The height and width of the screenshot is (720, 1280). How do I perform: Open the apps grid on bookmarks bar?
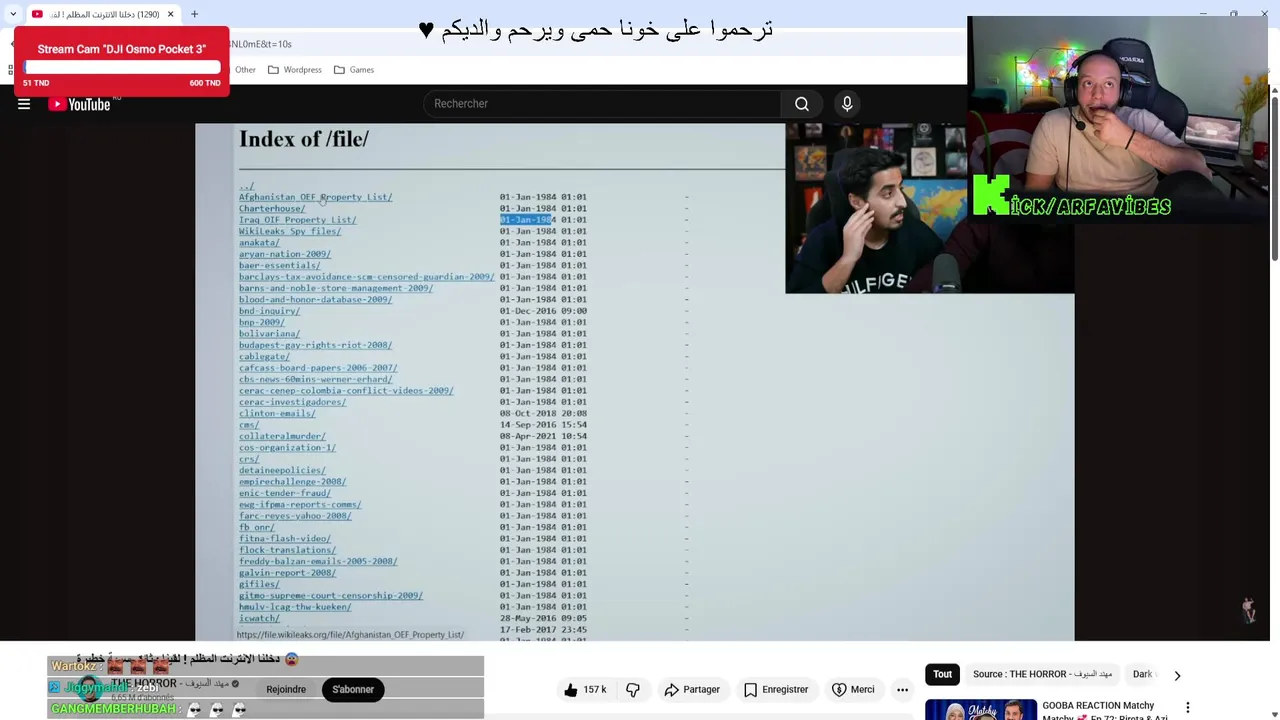(x=10, y=70)
